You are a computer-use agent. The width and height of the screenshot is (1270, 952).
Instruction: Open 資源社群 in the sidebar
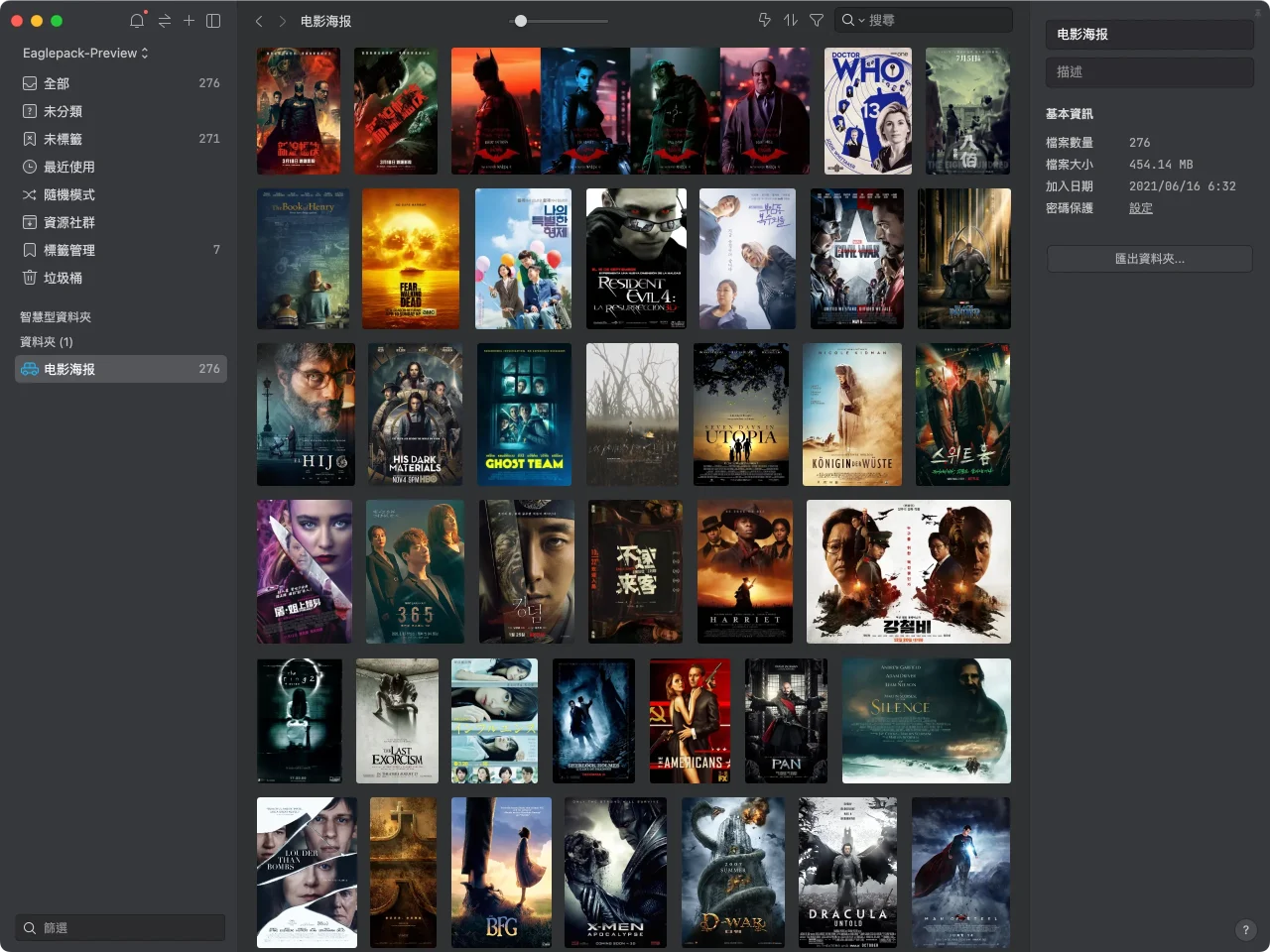point(121,222)
